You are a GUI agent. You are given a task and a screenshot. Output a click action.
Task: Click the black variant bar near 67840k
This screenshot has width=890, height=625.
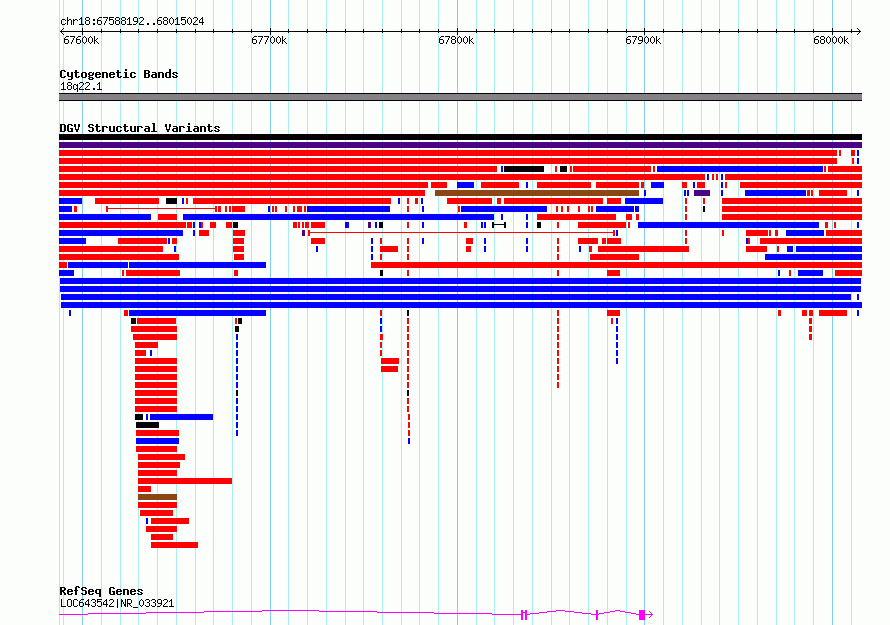524,169
